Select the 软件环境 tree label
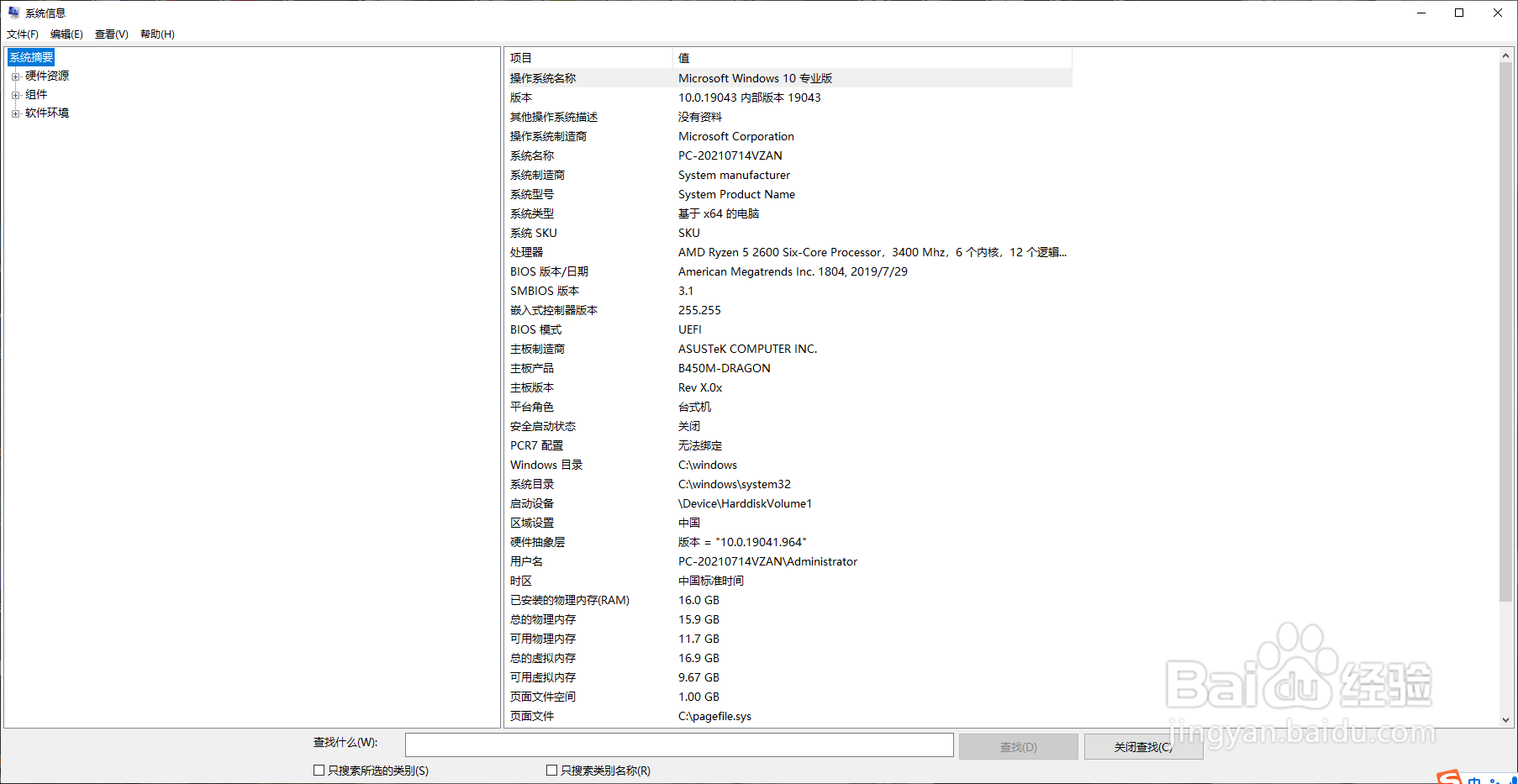 (47, 113)
